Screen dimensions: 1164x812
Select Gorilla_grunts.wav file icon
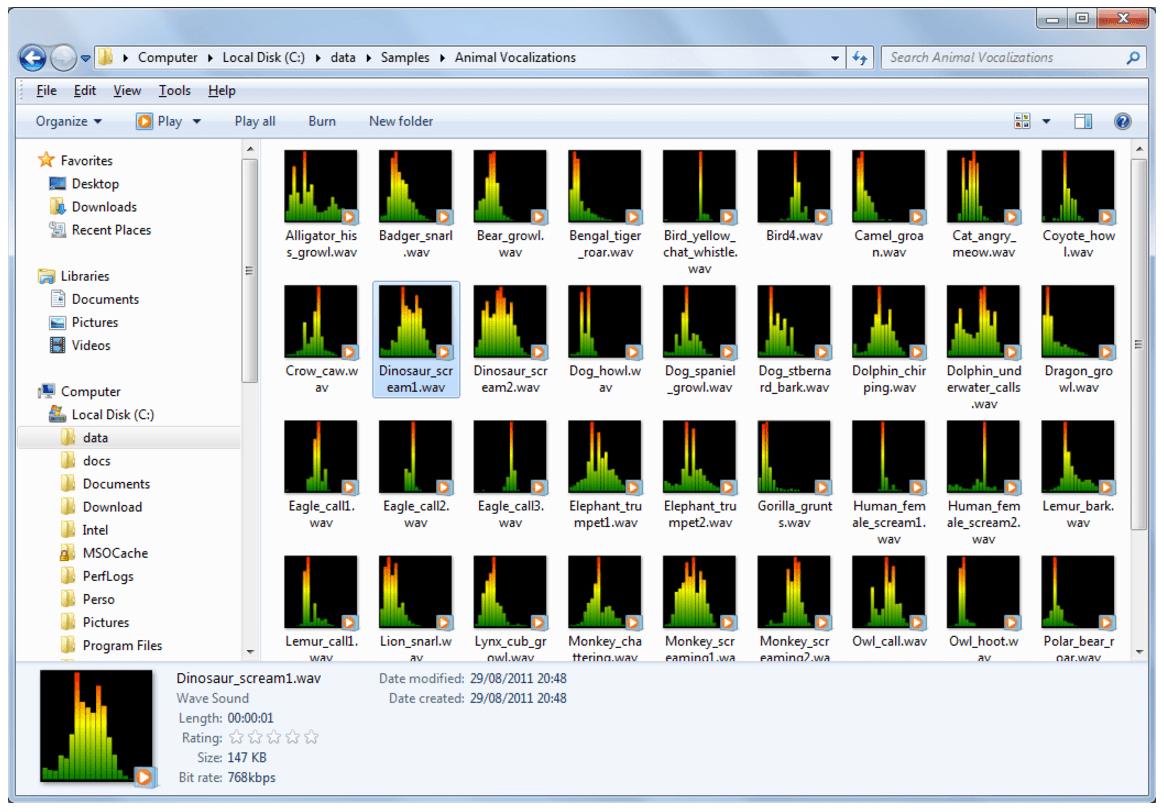coord(794,457)
